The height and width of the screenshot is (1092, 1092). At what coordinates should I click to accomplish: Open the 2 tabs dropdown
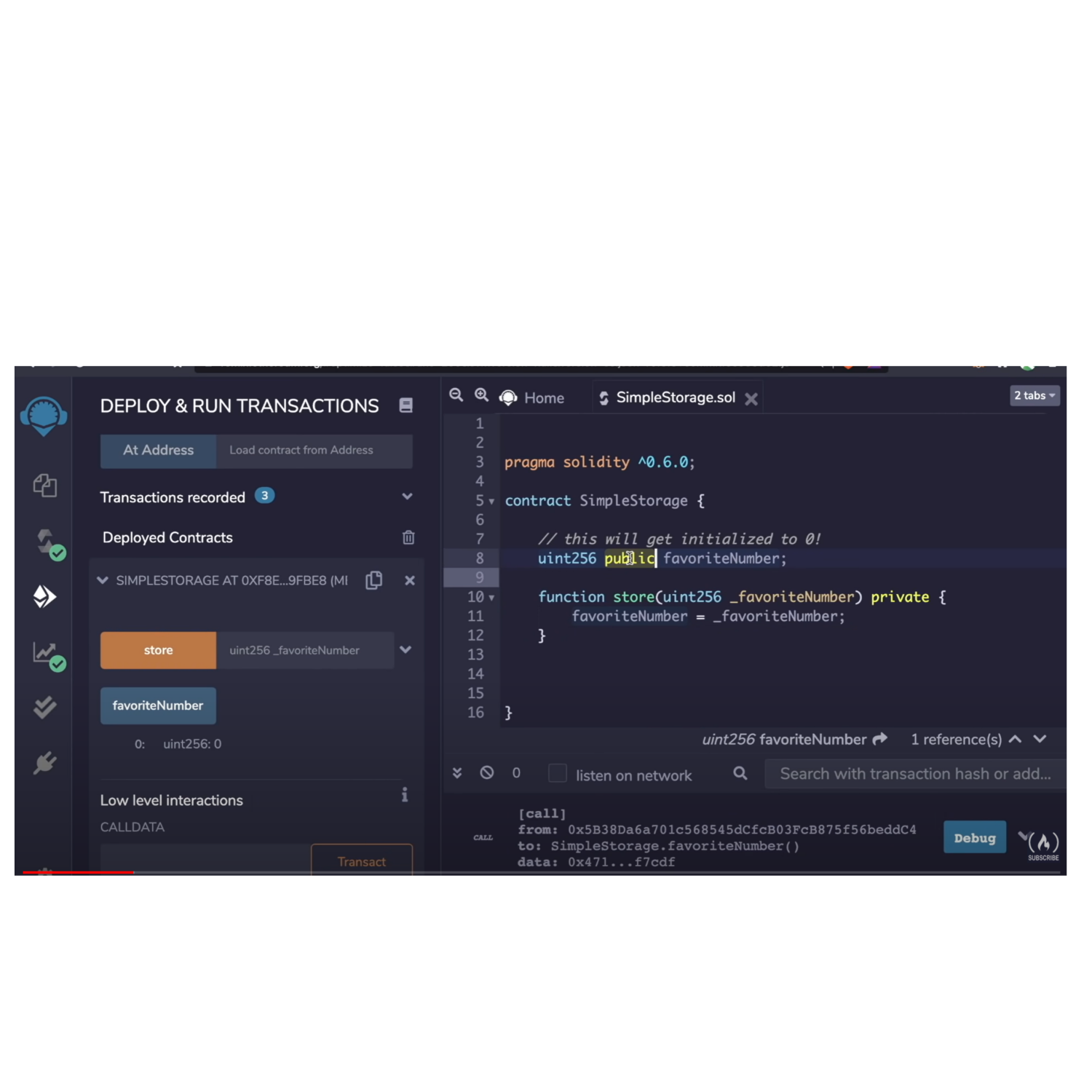(1034, 395)
